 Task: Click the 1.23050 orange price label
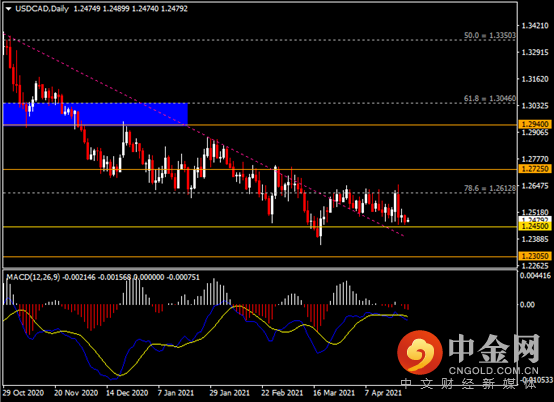[x=535, y=256]
